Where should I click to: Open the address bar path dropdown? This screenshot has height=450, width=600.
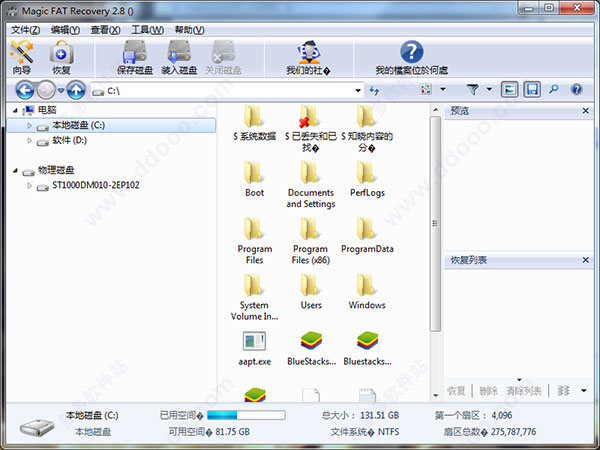click(358, 91)
